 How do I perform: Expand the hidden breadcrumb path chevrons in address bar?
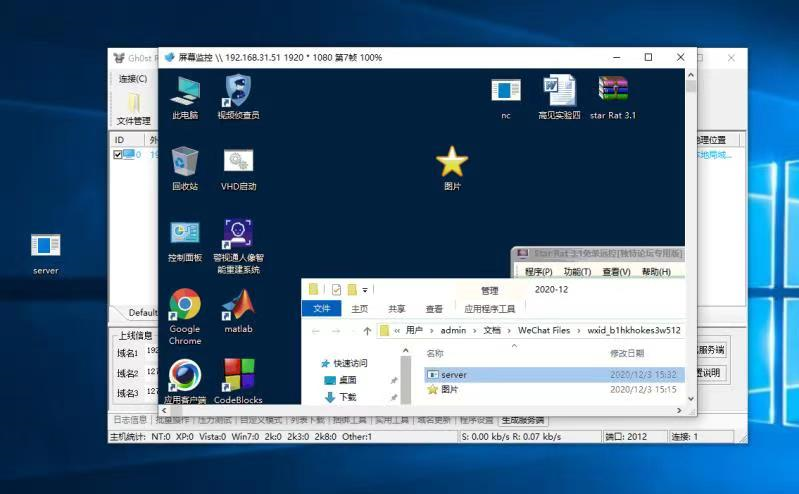click(397, 331)
